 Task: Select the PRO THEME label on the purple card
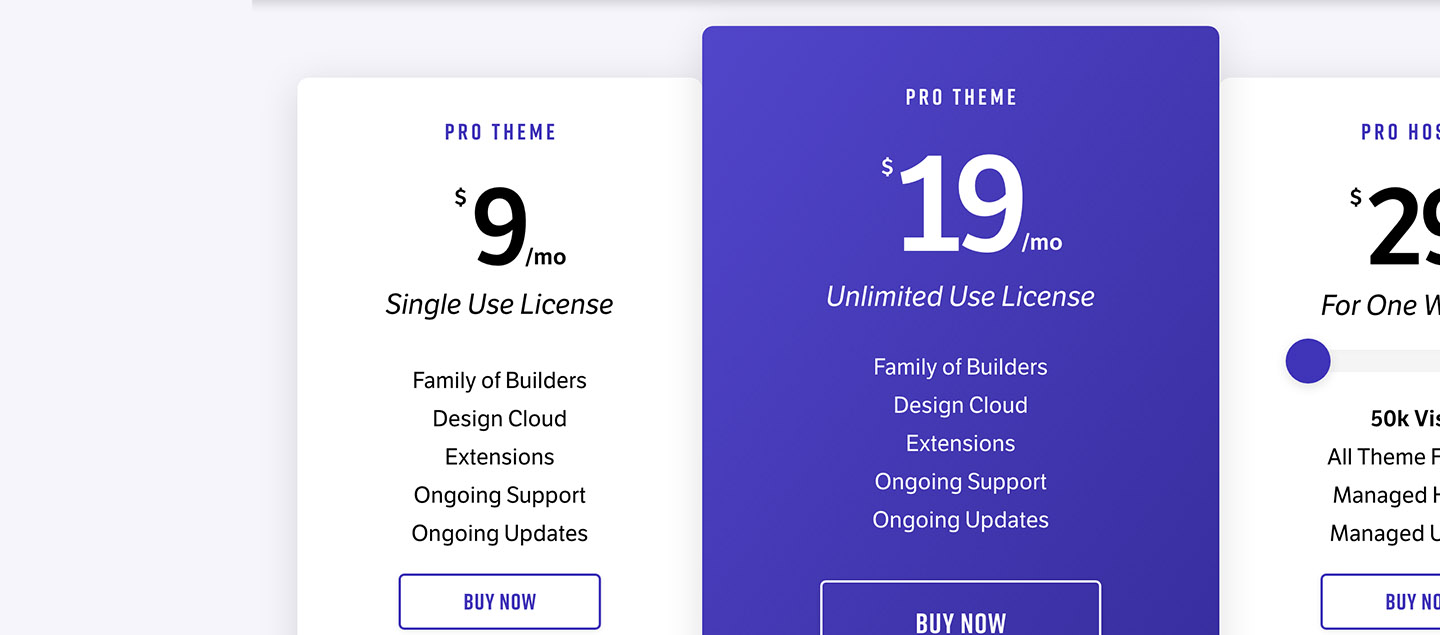point(960,97)
